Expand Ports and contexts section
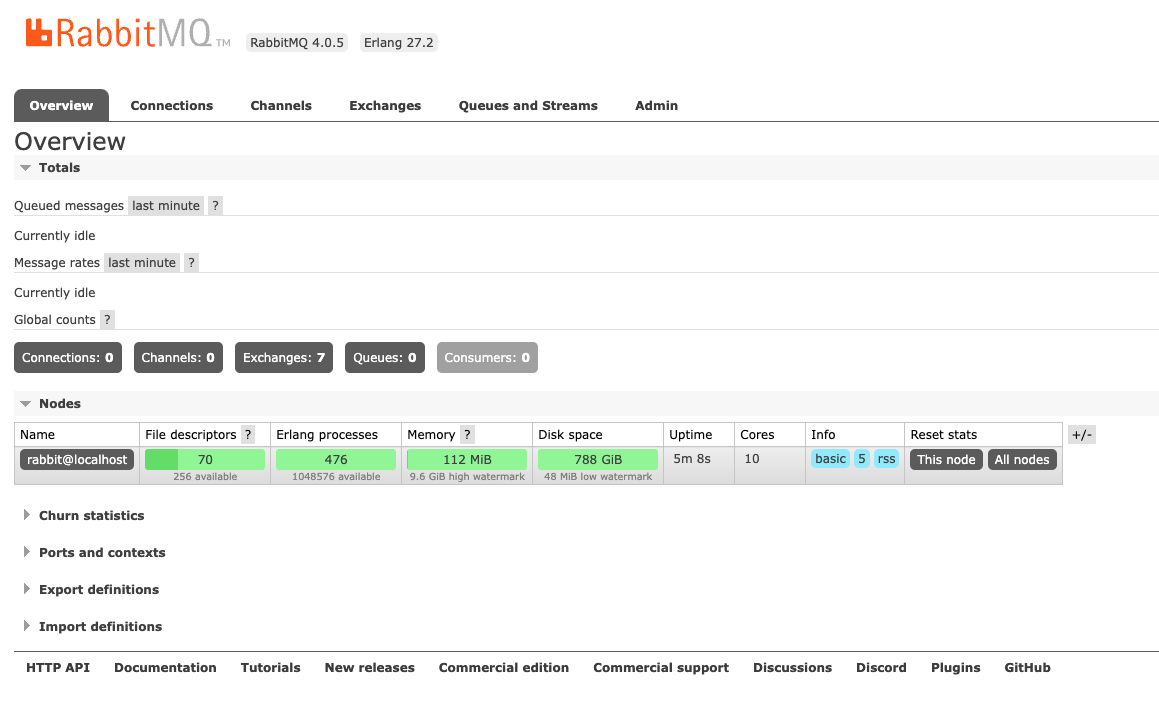 [x=101, y=553]
